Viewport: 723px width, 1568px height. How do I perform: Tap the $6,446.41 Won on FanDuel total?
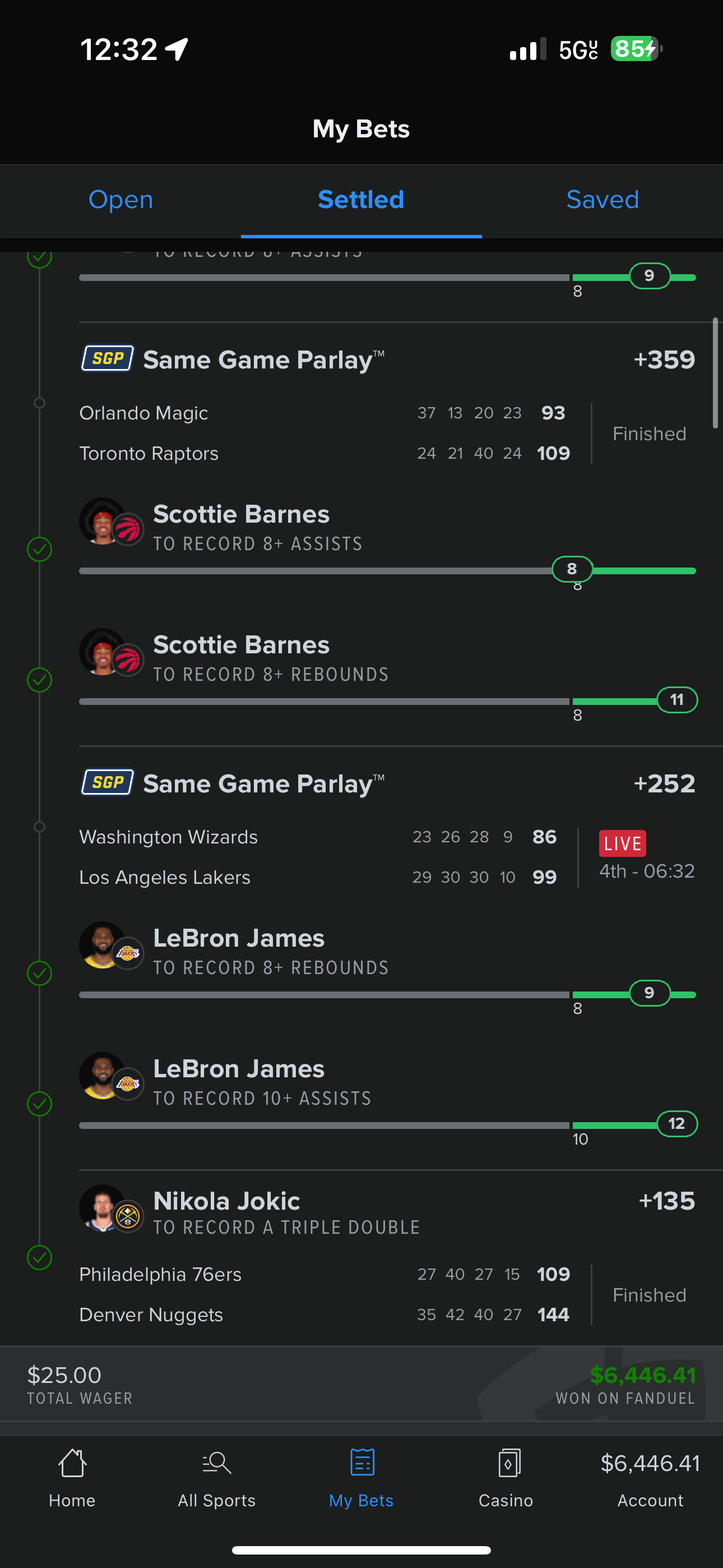(x=642, y=1375)
